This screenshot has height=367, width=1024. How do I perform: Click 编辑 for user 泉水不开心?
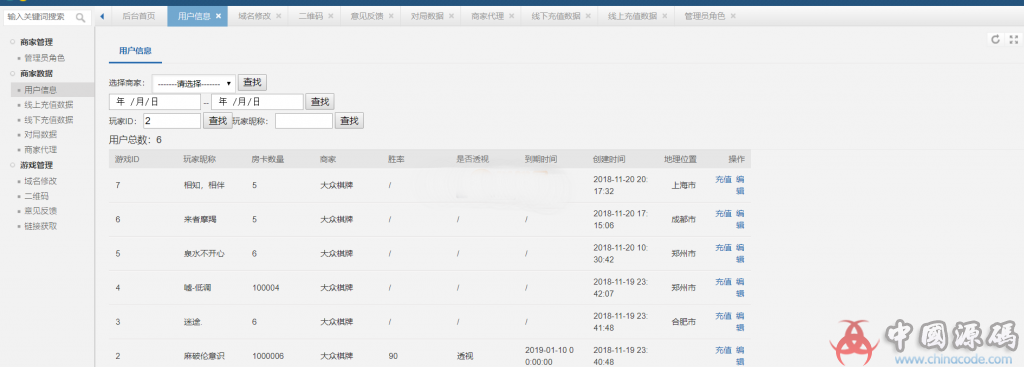coord(740,253)
